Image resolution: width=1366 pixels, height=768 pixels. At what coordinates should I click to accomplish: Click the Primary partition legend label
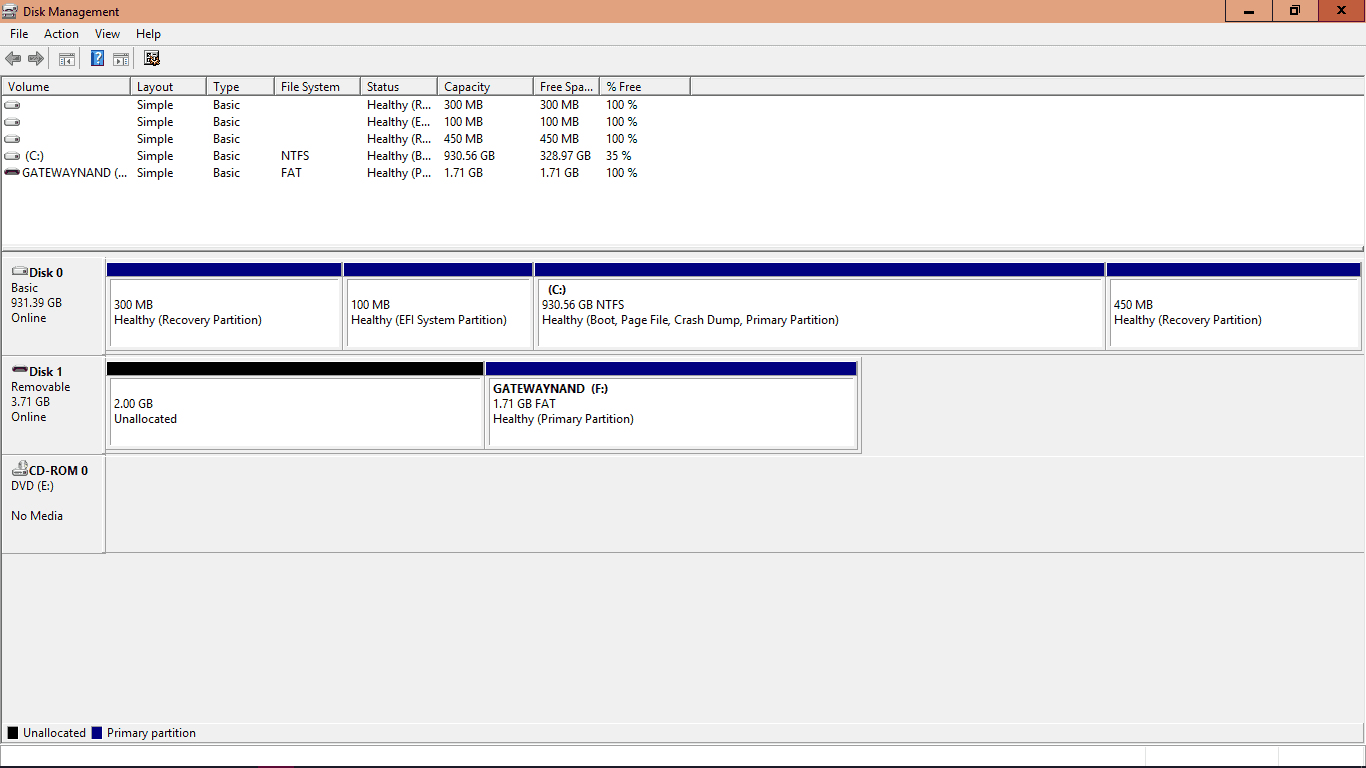click(x=151, y=733)
